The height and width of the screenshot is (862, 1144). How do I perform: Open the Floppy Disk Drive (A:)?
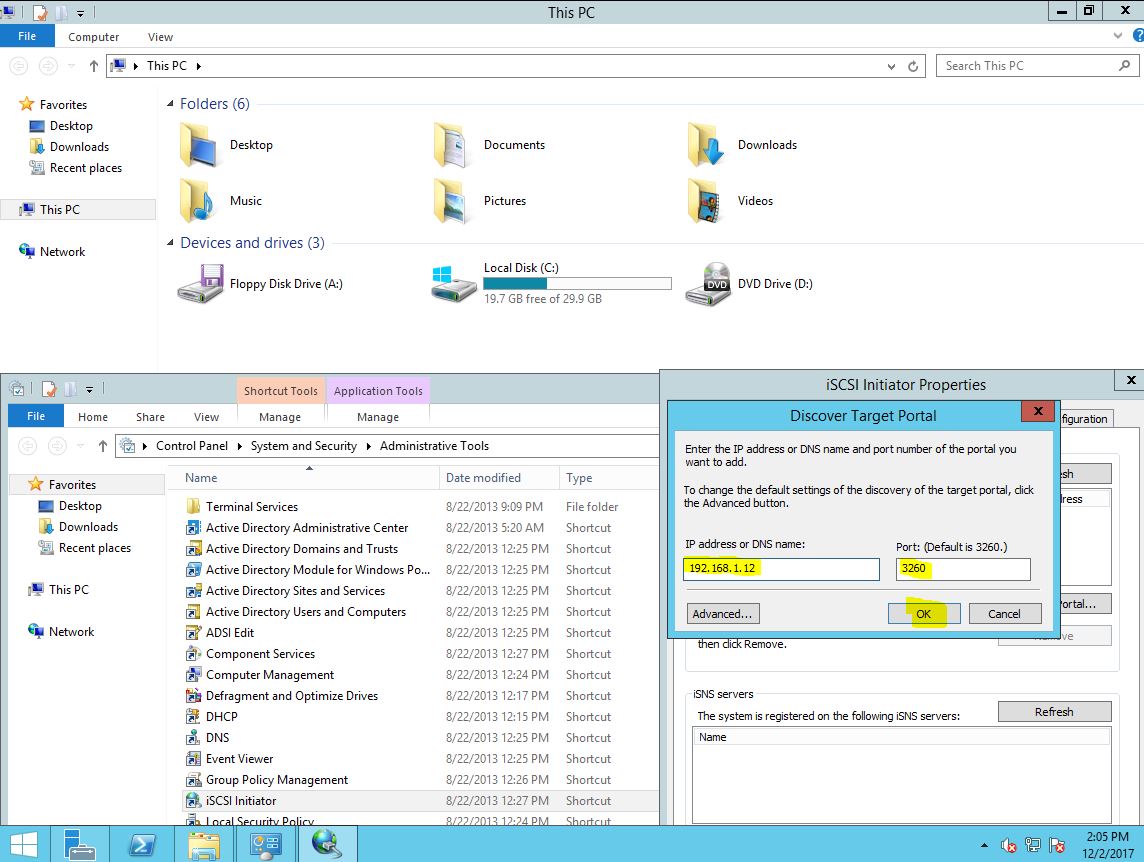[x=201, y=283]
